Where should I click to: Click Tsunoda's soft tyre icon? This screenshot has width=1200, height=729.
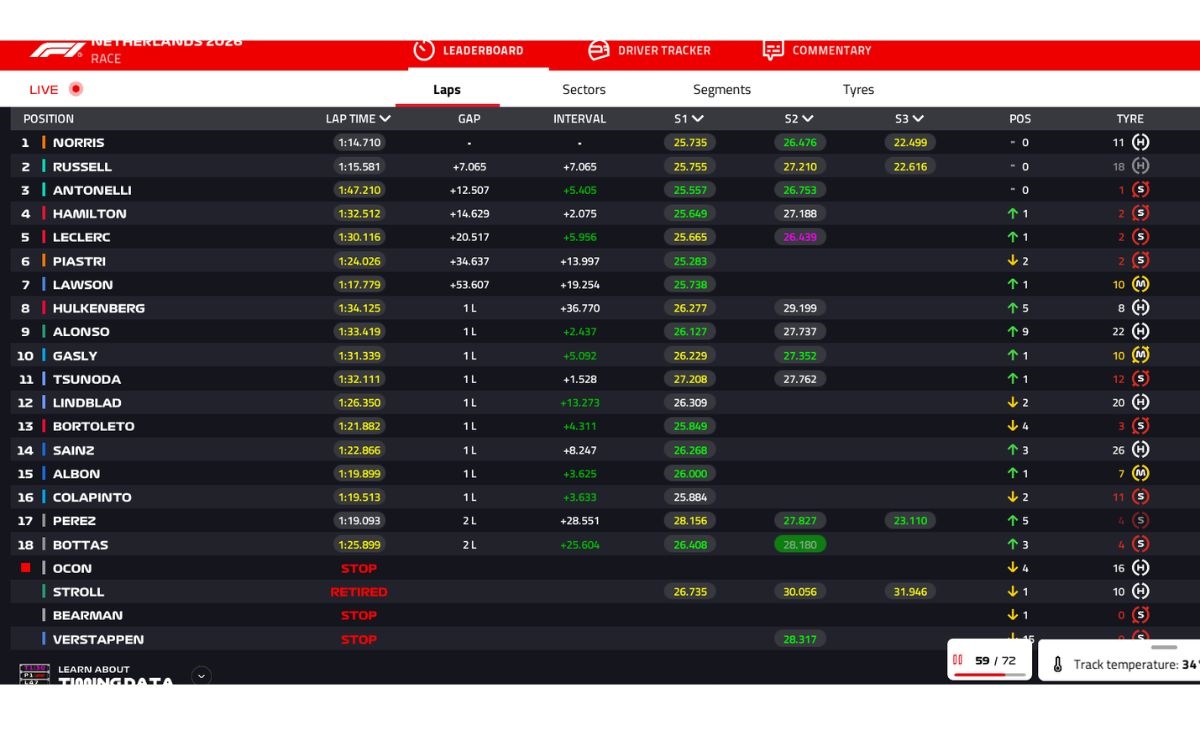pyautogui.click(x=1140, y=379)
